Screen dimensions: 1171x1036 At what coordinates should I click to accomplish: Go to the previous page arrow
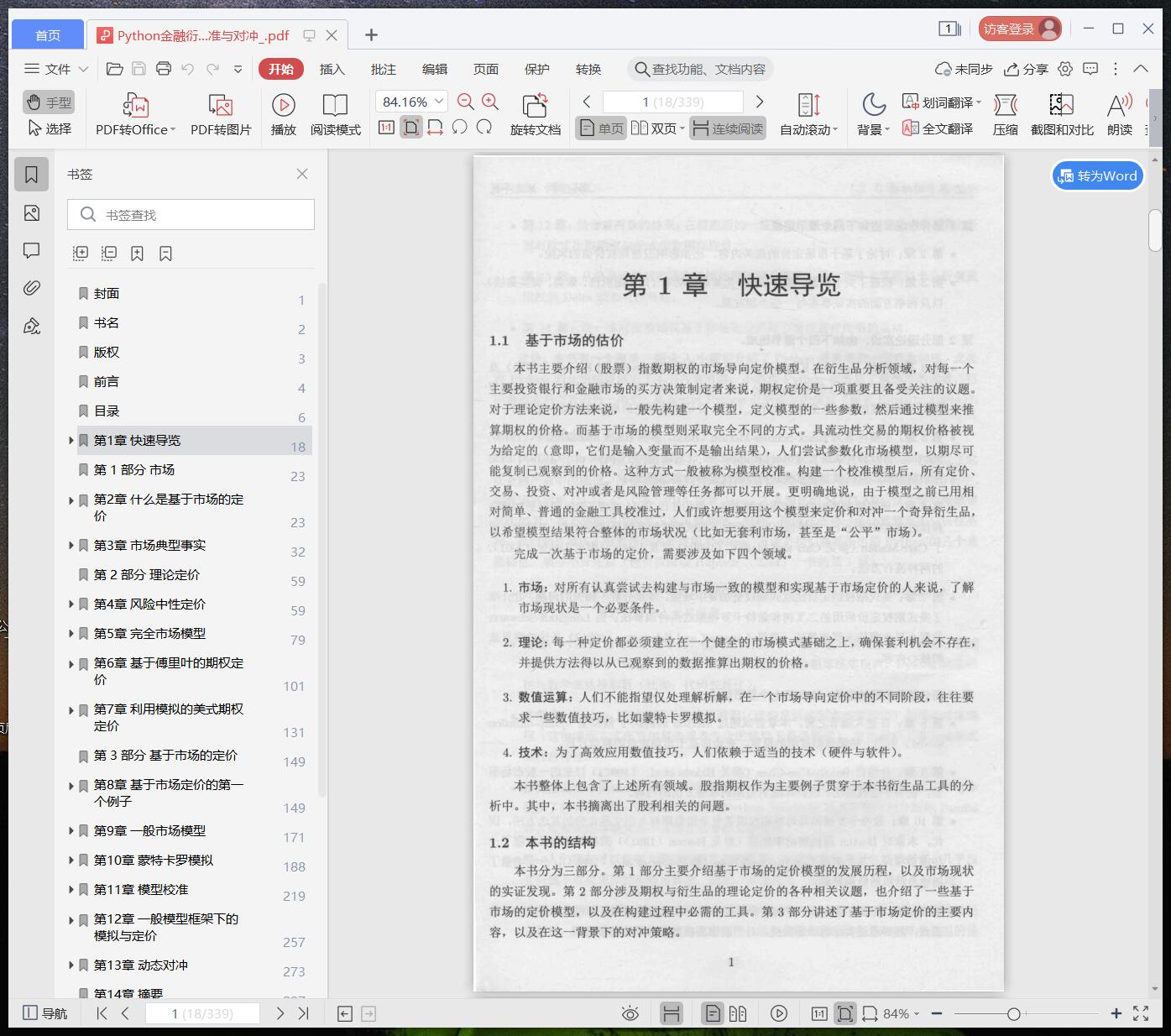pyautogui.click(x=587, y=102)
